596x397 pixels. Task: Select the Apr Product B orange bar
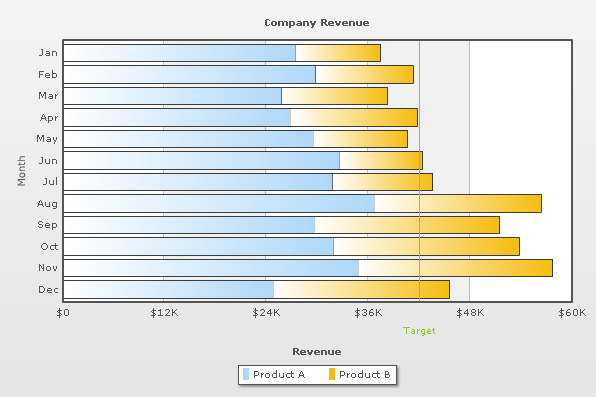(x=354, y=118)
